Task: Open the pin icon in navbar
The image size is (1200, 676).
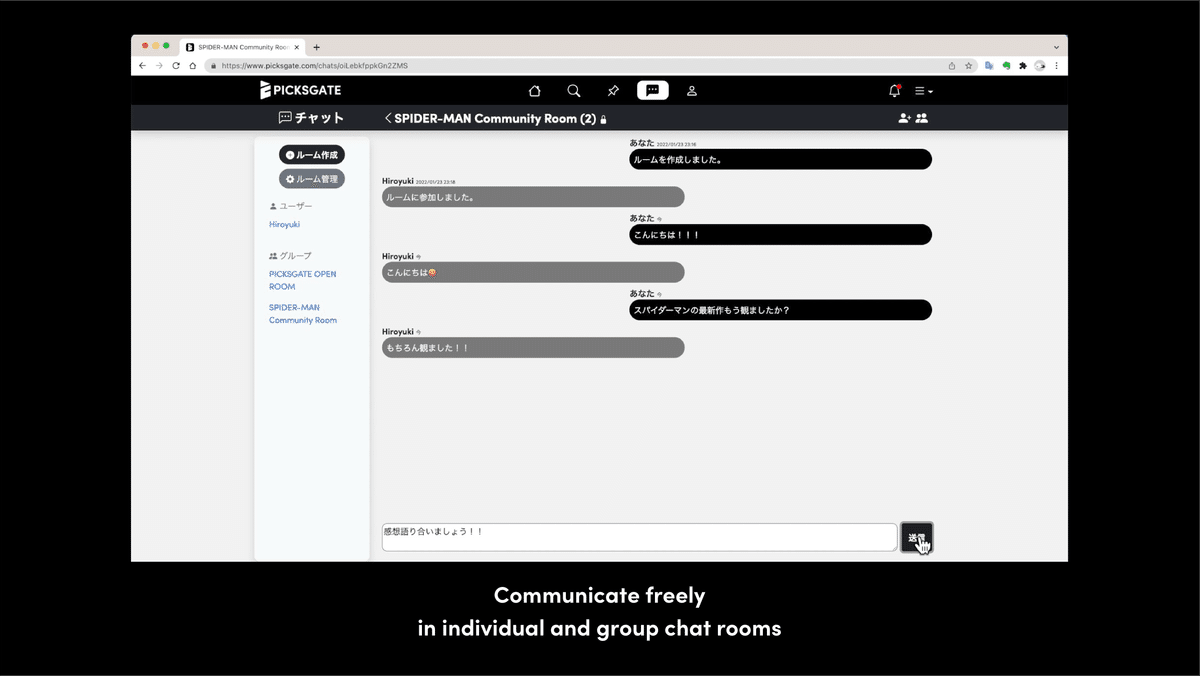Action: click(613, 90)
